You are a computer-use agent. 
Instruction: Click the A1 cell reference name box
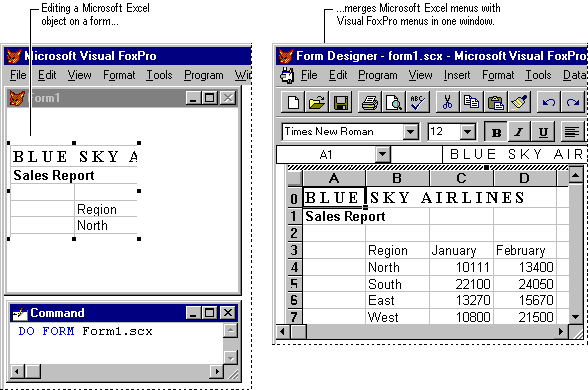[326, 154]
